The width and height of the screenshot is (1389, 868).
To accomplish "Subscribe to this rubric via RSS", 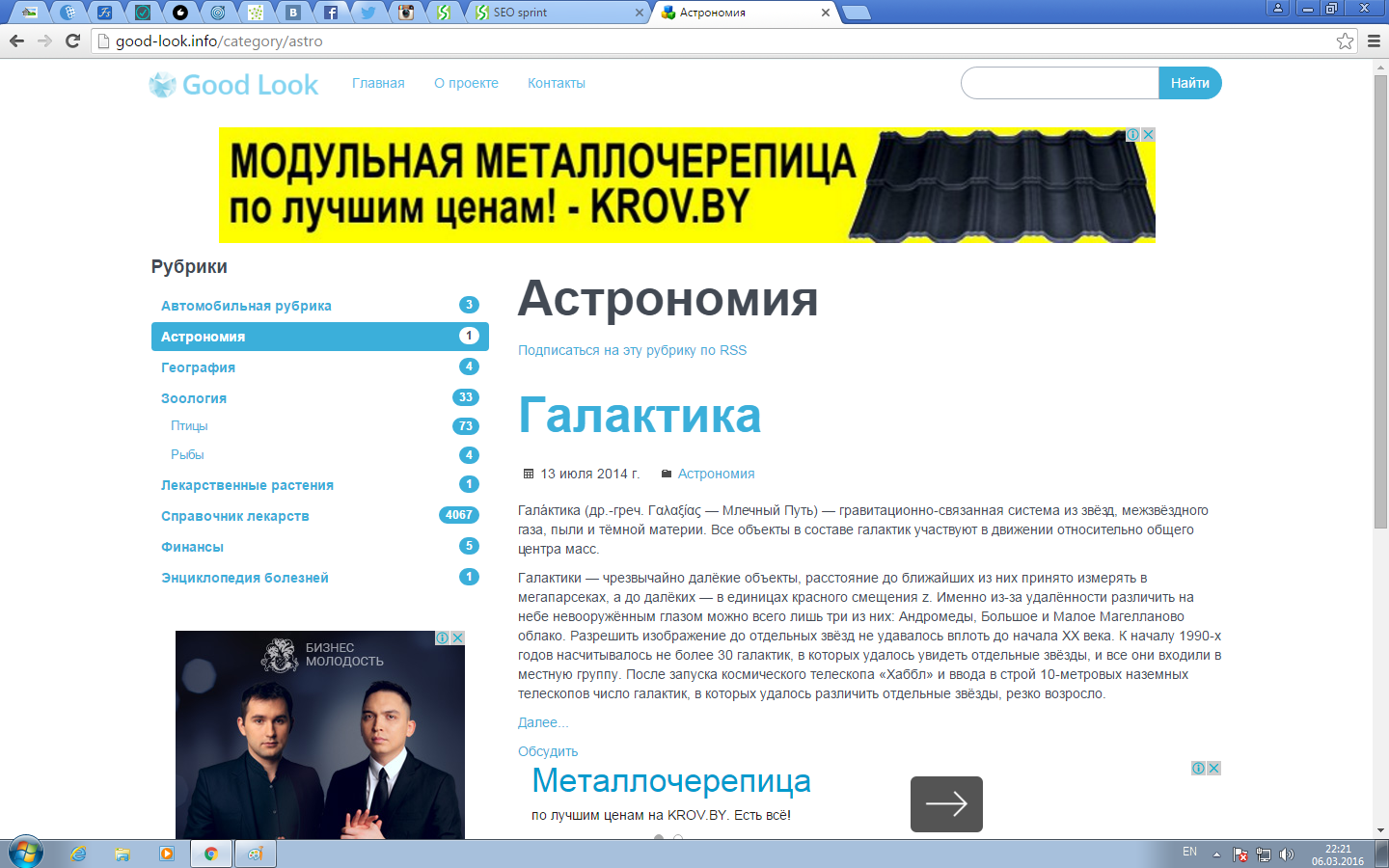I will pyautogui.click(x=632, y=350).
